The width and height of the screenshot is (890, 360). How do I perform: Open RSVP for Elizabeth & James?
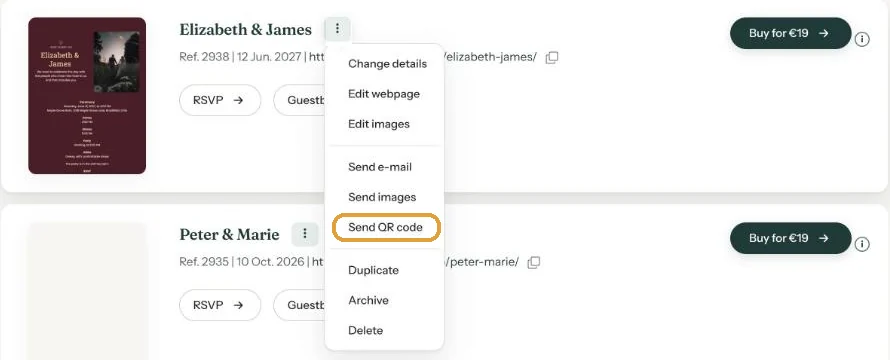point(220,100)
